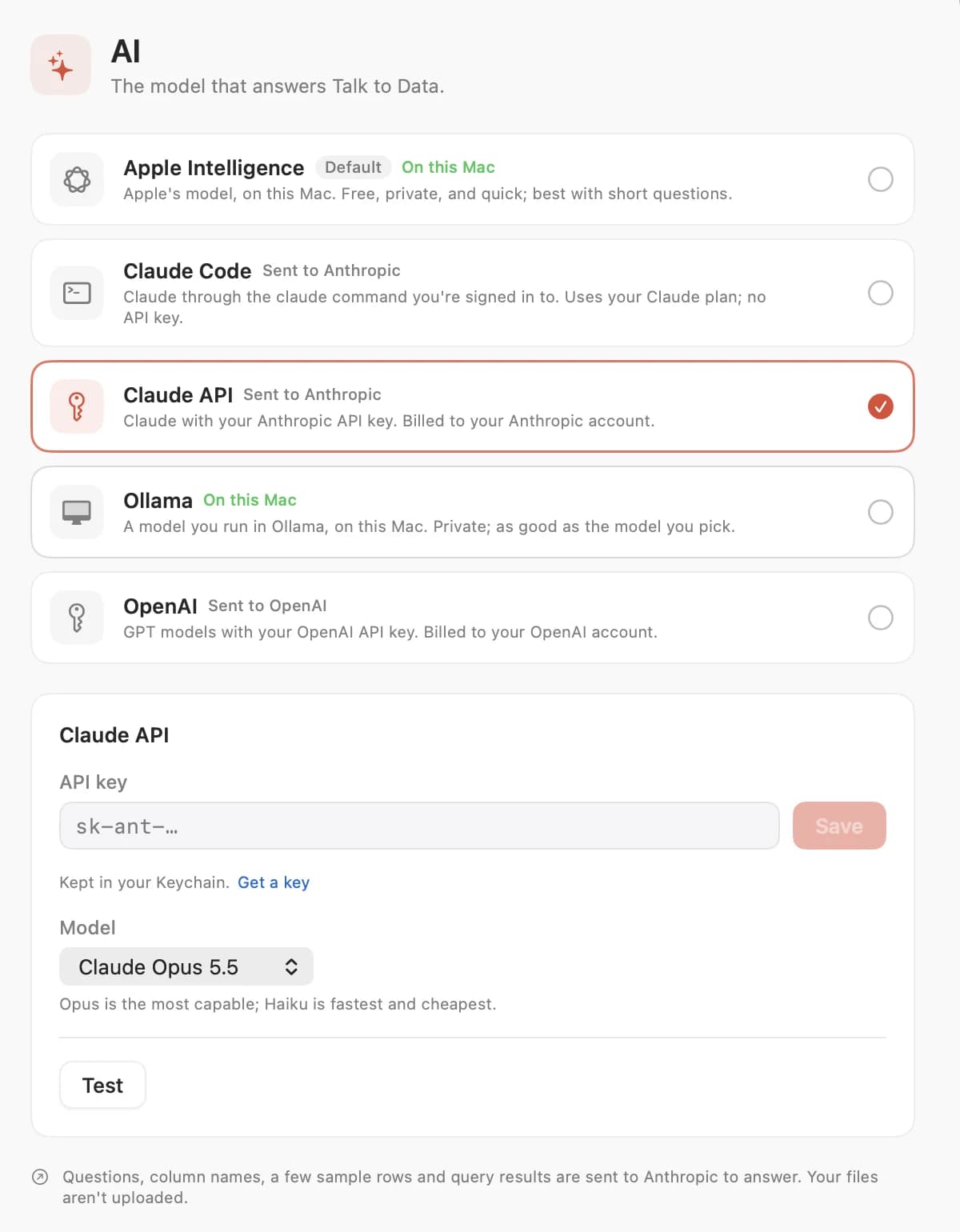Screen dimensions: 960x1232
Task: Click the Apple Intelligence logo icon
Action: (x=77, y=179)
